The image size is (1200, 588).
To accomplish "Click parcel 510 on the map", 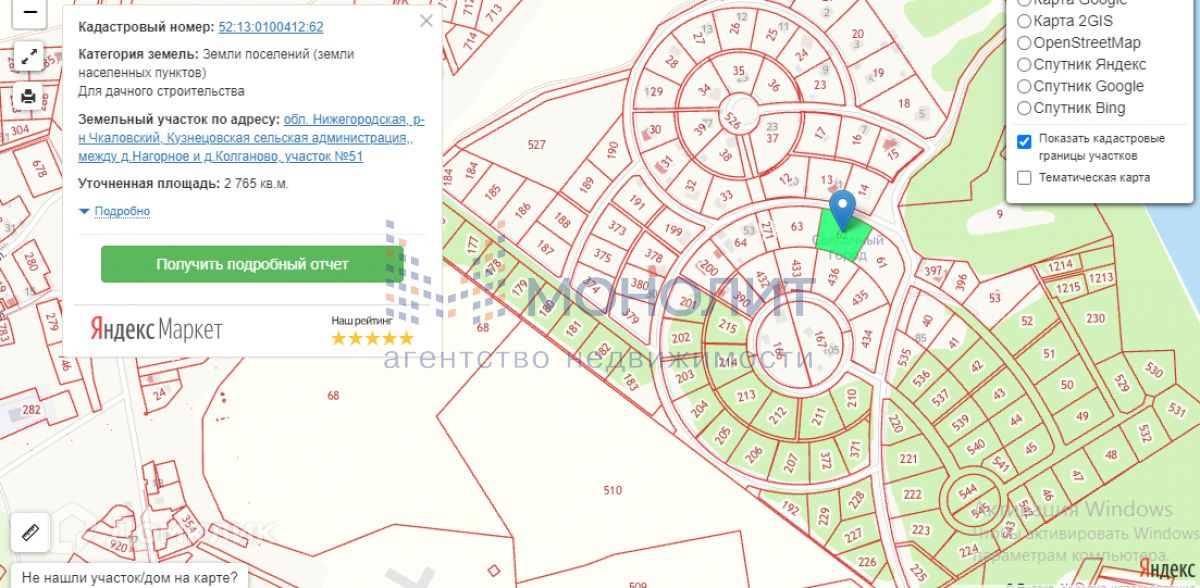I will (x=613, y=490).
